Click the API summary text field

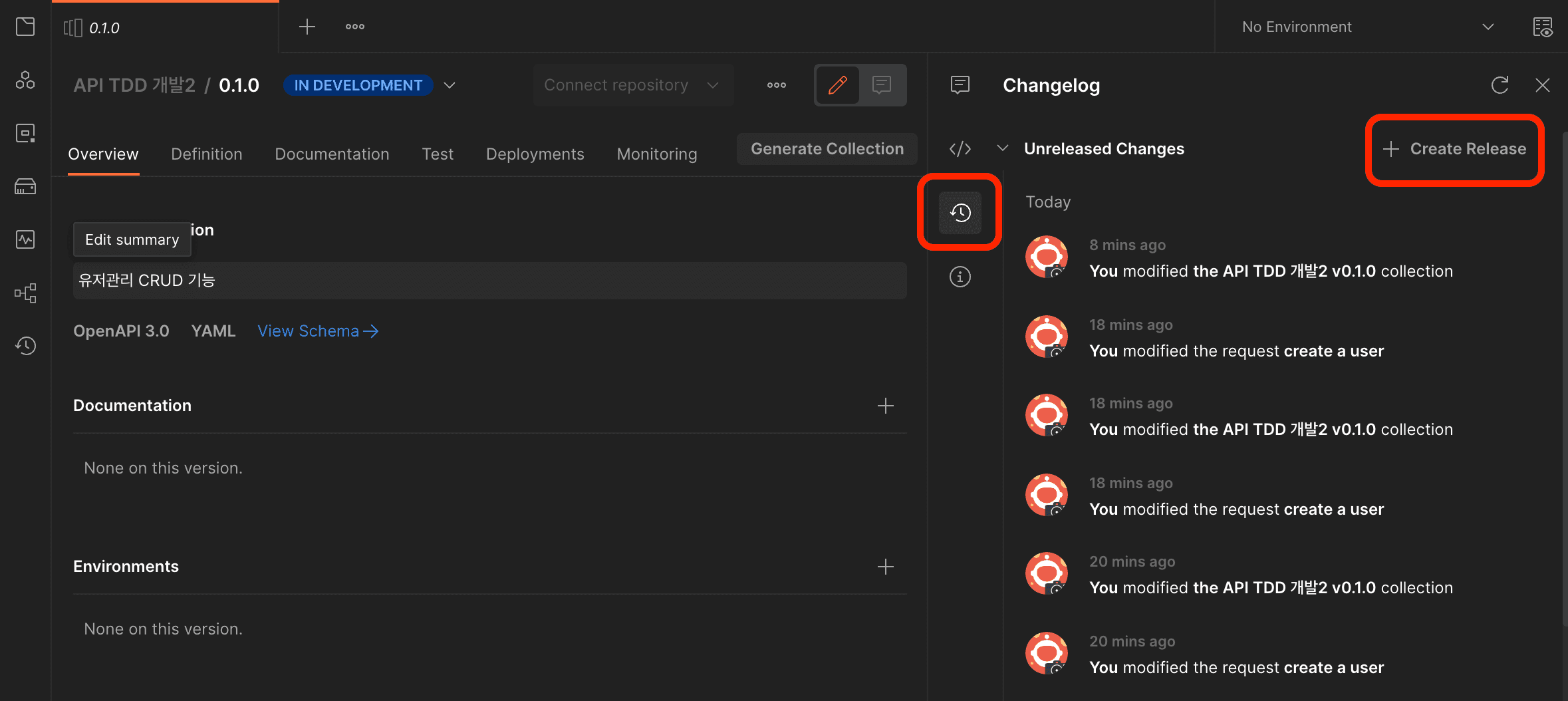(489, 281)
